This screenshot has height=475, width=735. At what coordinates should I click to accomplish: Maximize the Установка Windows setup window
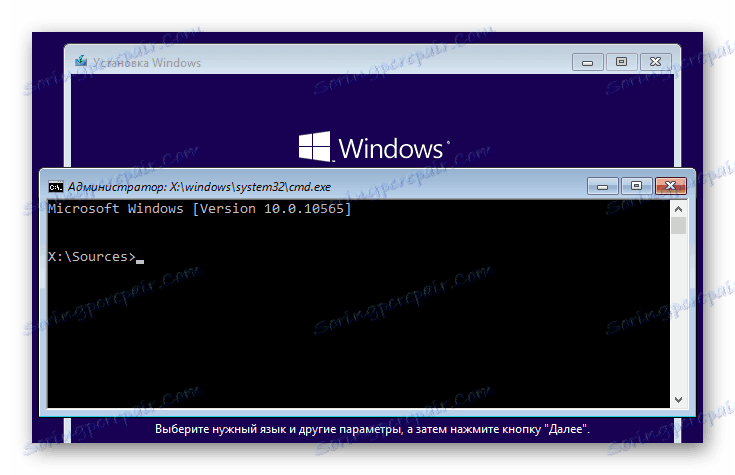(621, 62)
